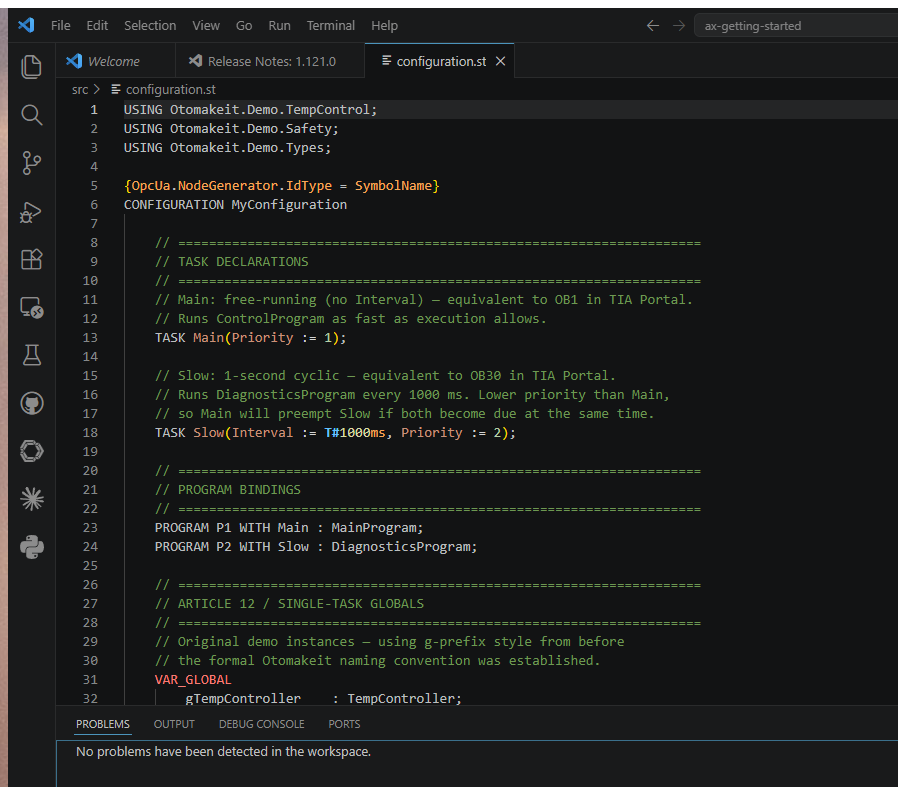Click 'No problems have been detected' message

[x=223, y=751]
